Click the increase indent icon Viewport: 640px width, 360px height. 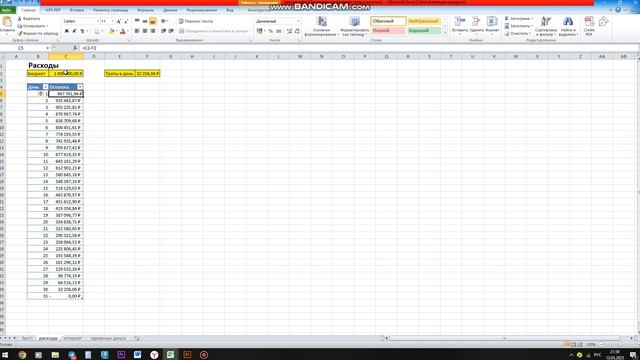coord(171,31)
